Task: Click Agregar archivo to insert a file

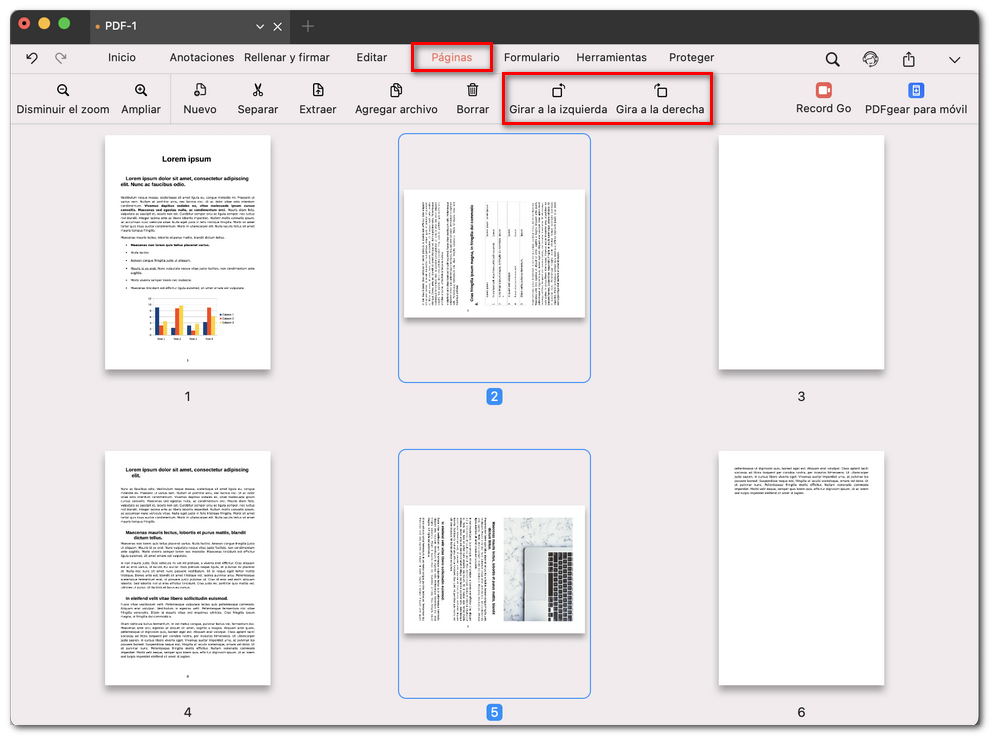Action: coord(396,98)
